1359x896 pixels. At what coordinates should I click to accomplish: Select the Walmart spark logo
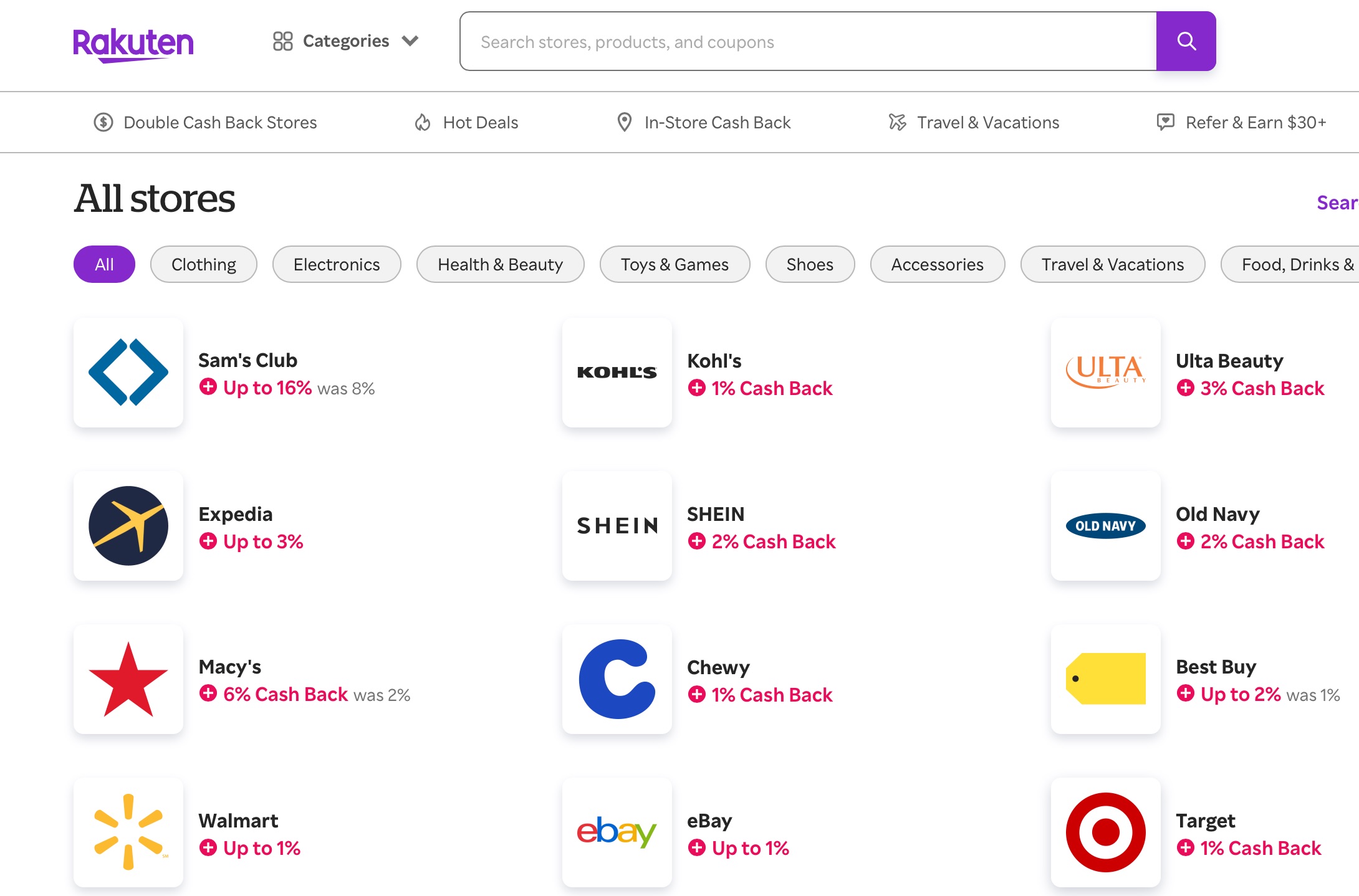128,832
